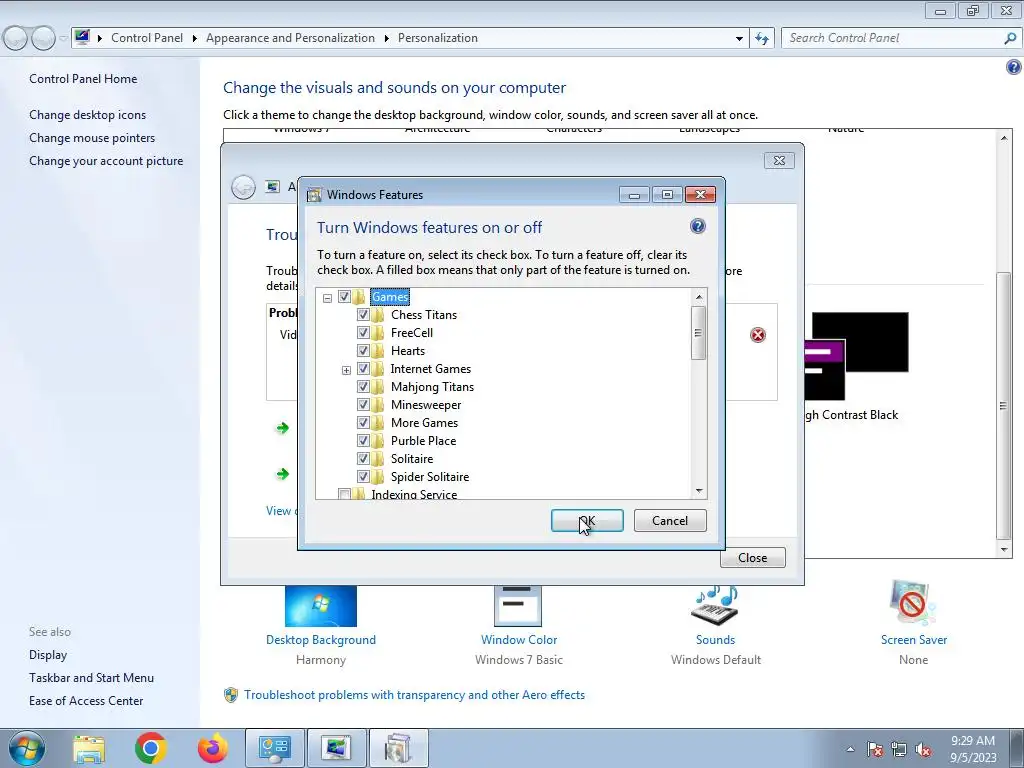Viewport: 1024px width, 768px height.
Task: Open Taskbar and Start Menu link
Action: [91, 678]
